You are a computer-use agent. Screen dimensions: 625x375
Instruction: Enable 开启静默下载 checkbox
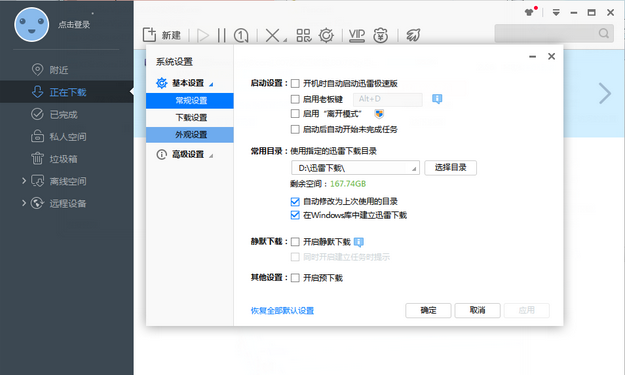[x=295, y=242]
